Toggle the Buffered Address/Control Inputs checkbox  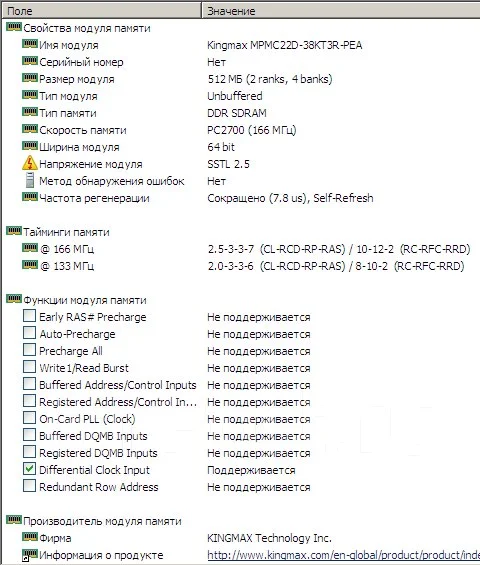29,384
